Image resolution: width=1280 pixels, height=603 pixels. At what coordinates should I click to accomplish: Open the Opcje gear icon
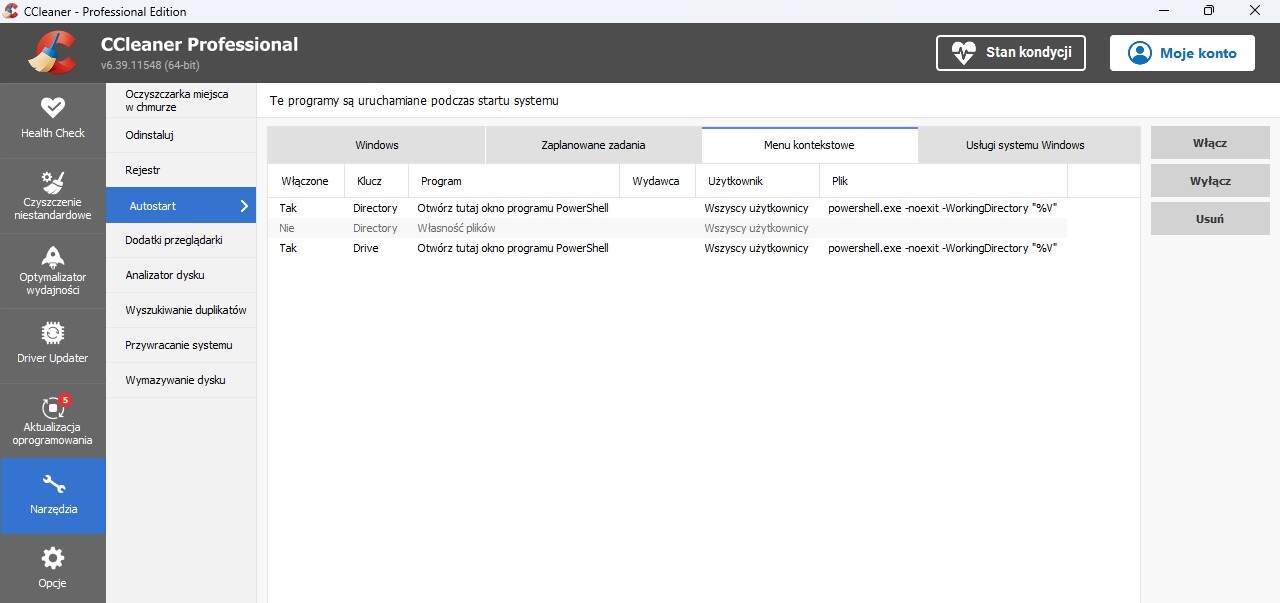point(53,558)
